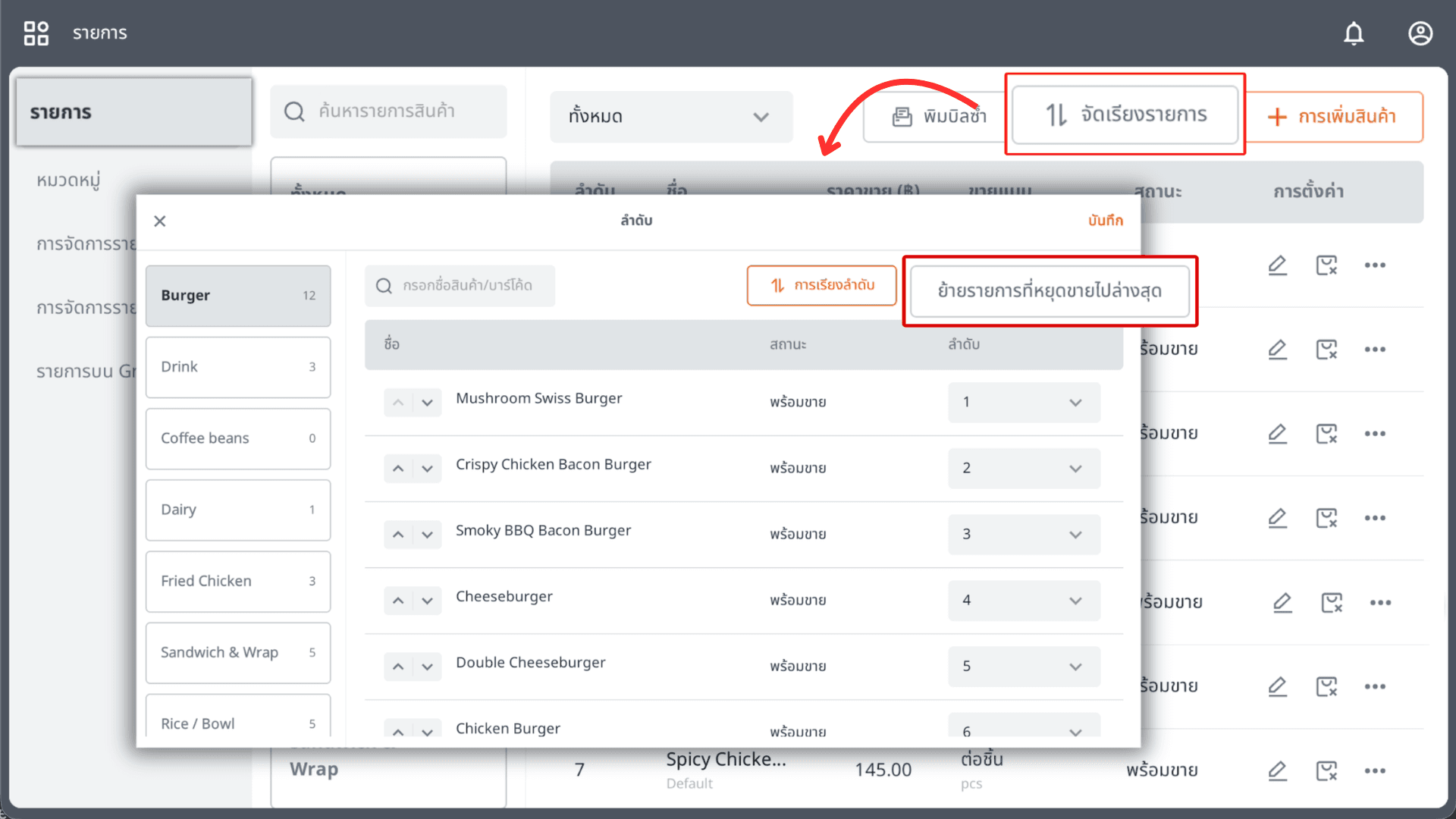The image size is (1456, 819).
Task: Open order dropdown for Crispy Chicken Bacon Burger
Action: click(x=1024, y=469)
